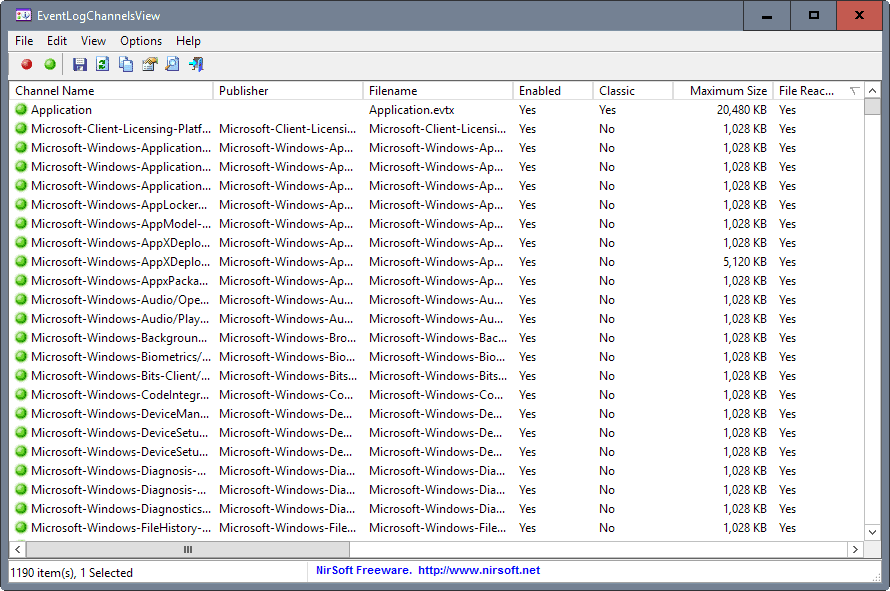Open the Help menu
Viewport: 890px width, 591px height.
(x=188, y=41)
